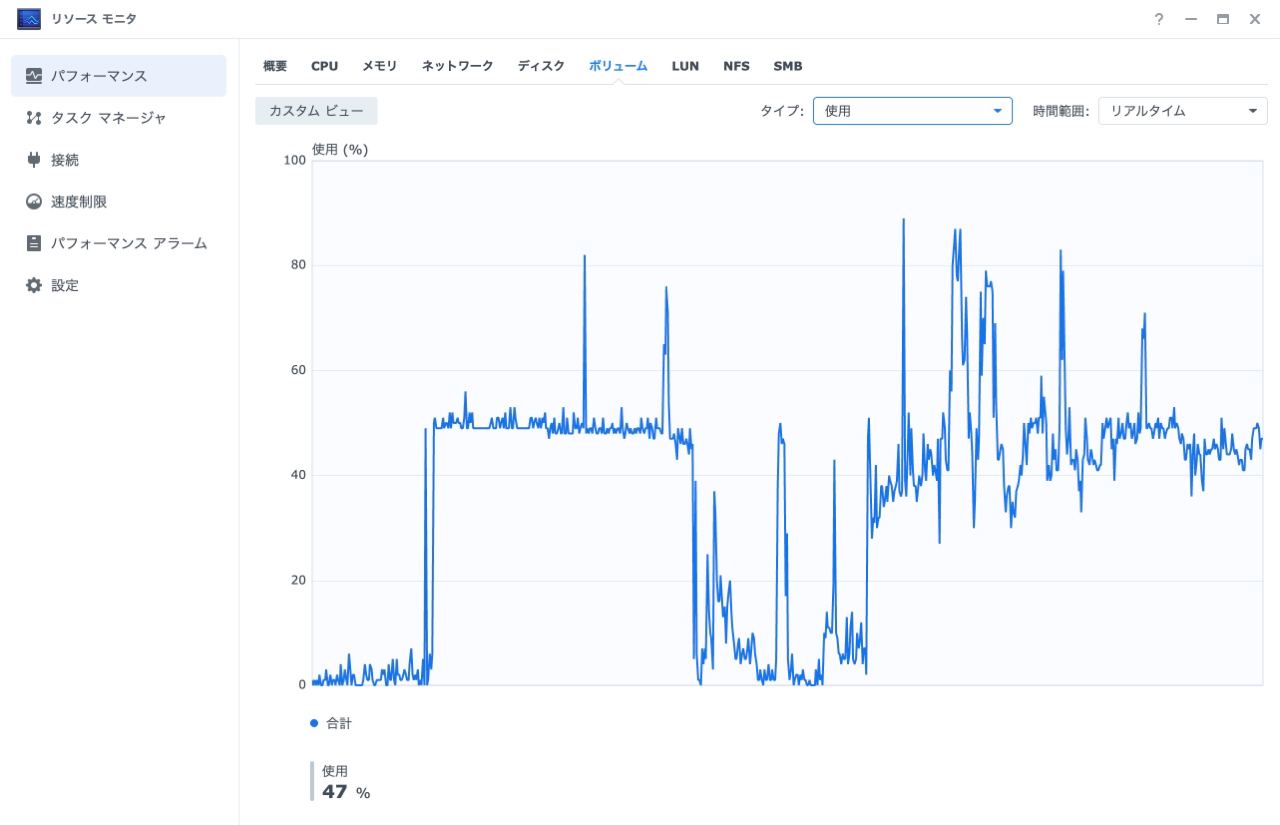Click the Resource Monitor app icon in title bar
This screenshot has width=1280, height=825.
(x=29, y=19)
